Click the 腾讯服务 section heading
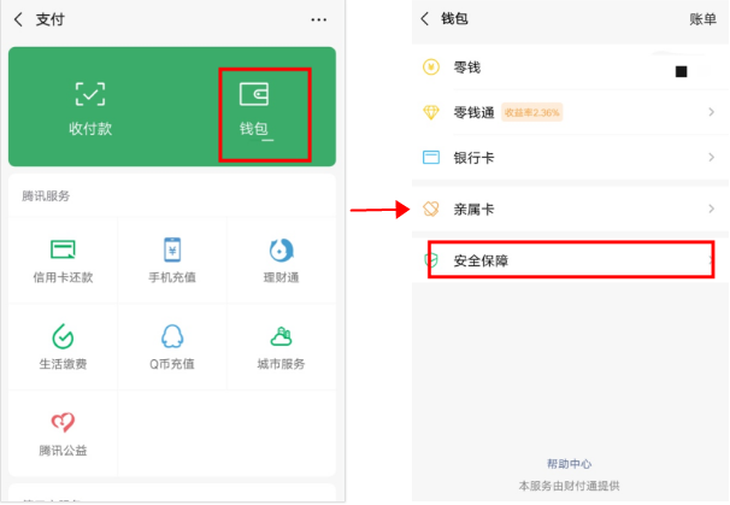730x505 pixels. 46,196
